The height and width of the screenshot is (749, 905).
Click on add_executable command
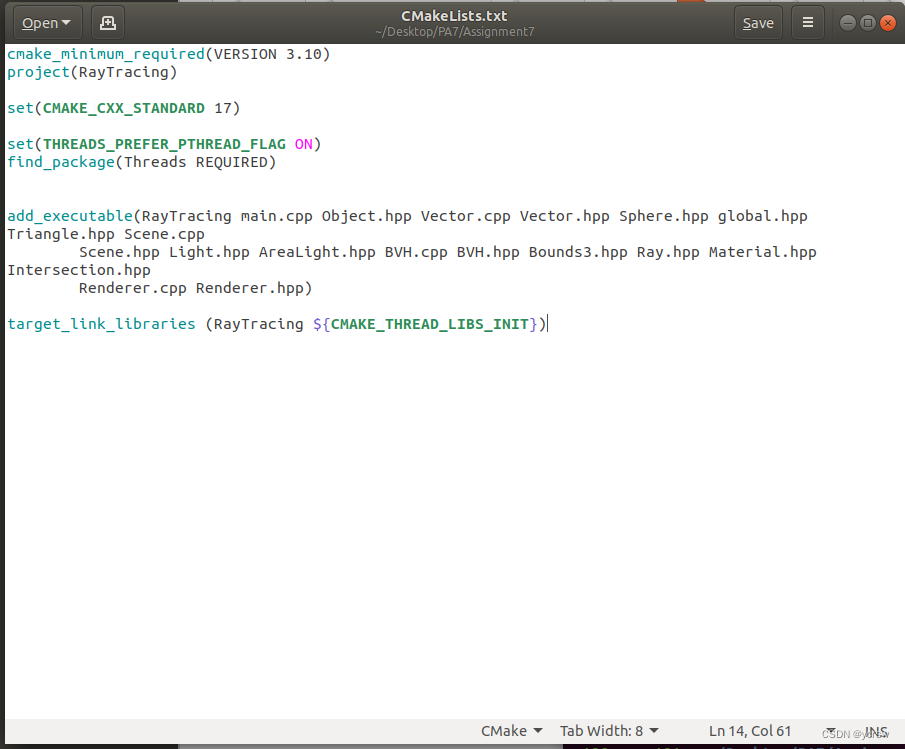click(70, 216)
